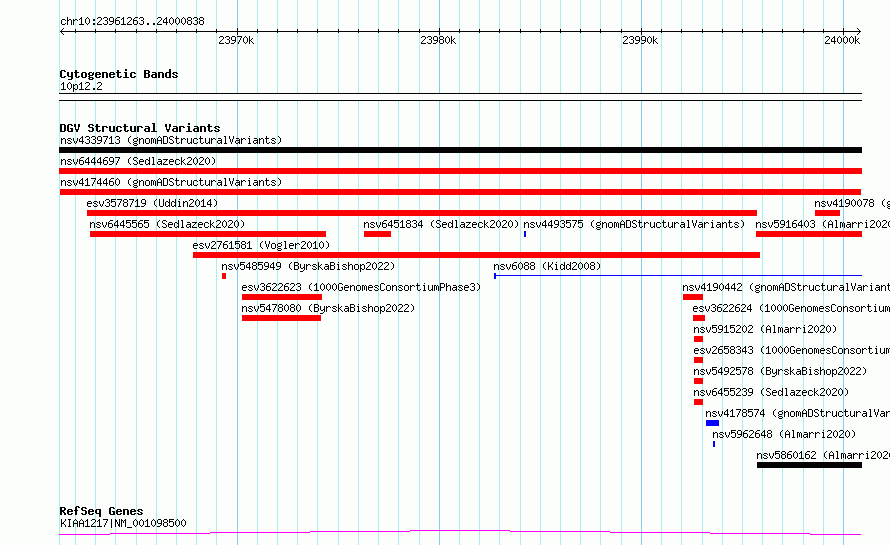Viewport: 890px width, 545px height.
Task: Click the nsv6451834 small red bar
Action: (377, 234)
